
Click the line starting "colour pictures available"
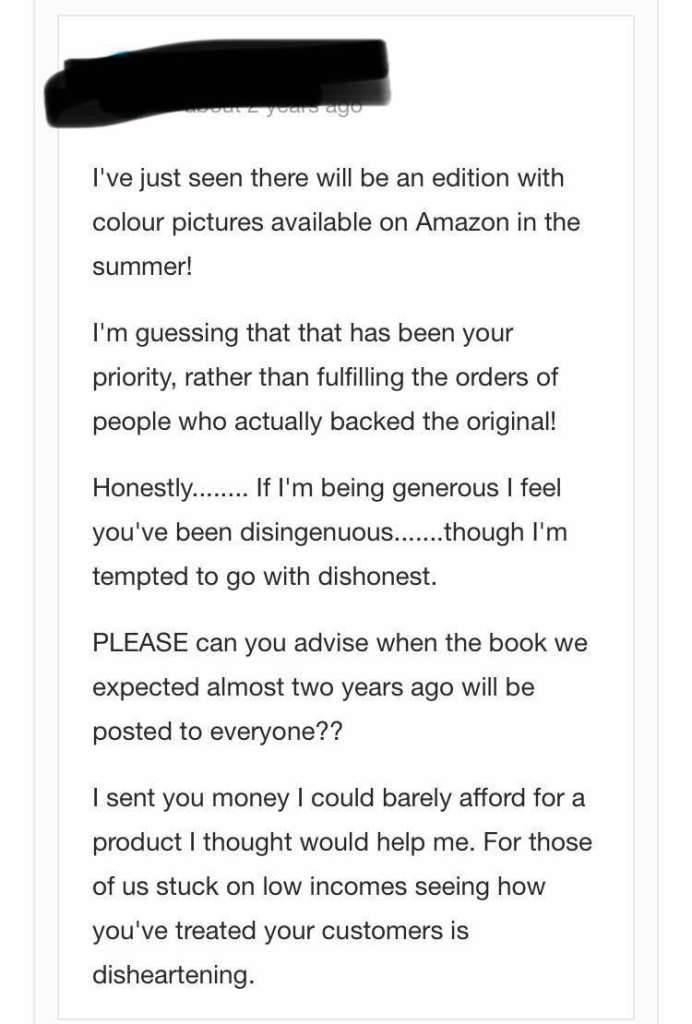point(335,223)
